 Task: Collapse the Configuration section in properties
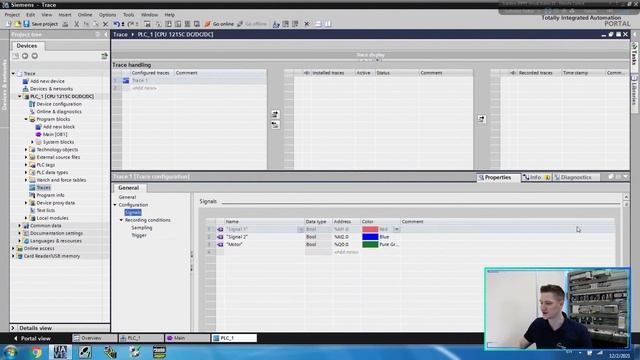click(115, 205)
